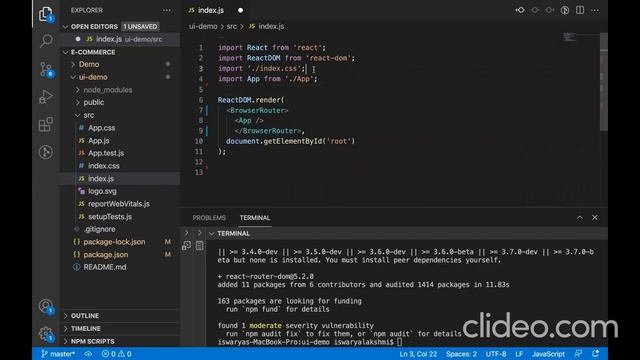
Task: Change language mode via JavaScript status item
Action: coord(548,354)
